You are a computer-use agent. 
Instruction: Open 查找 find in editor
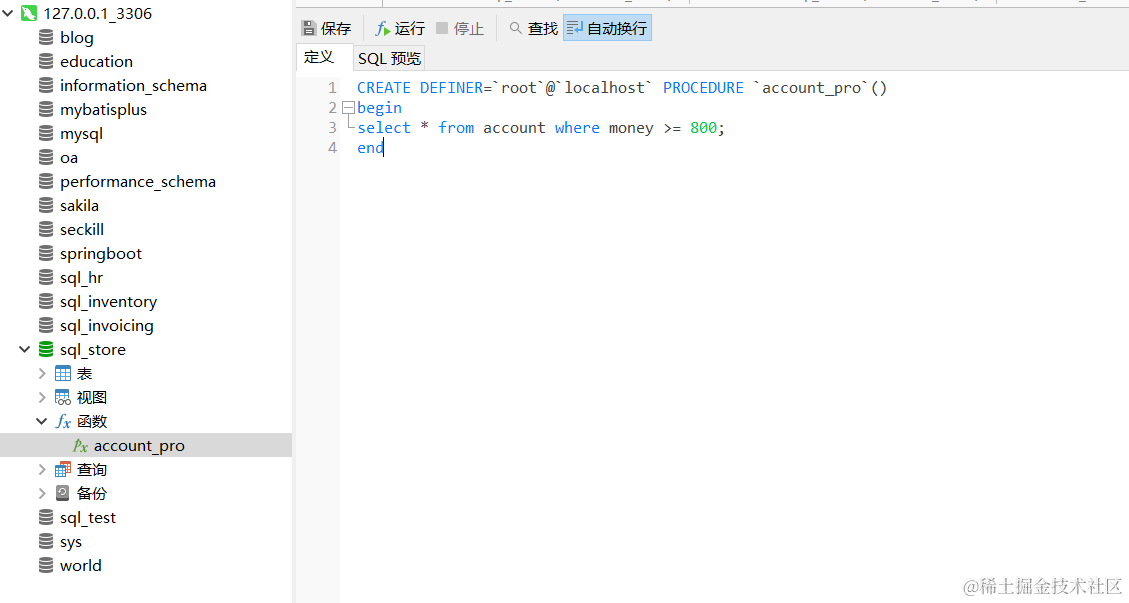(x=534, y=28)
